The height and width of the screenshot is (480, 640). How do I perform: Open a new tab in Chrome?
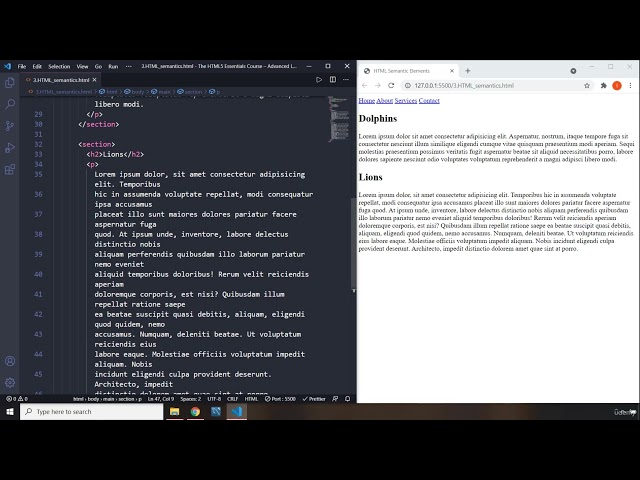coord(467,71)
